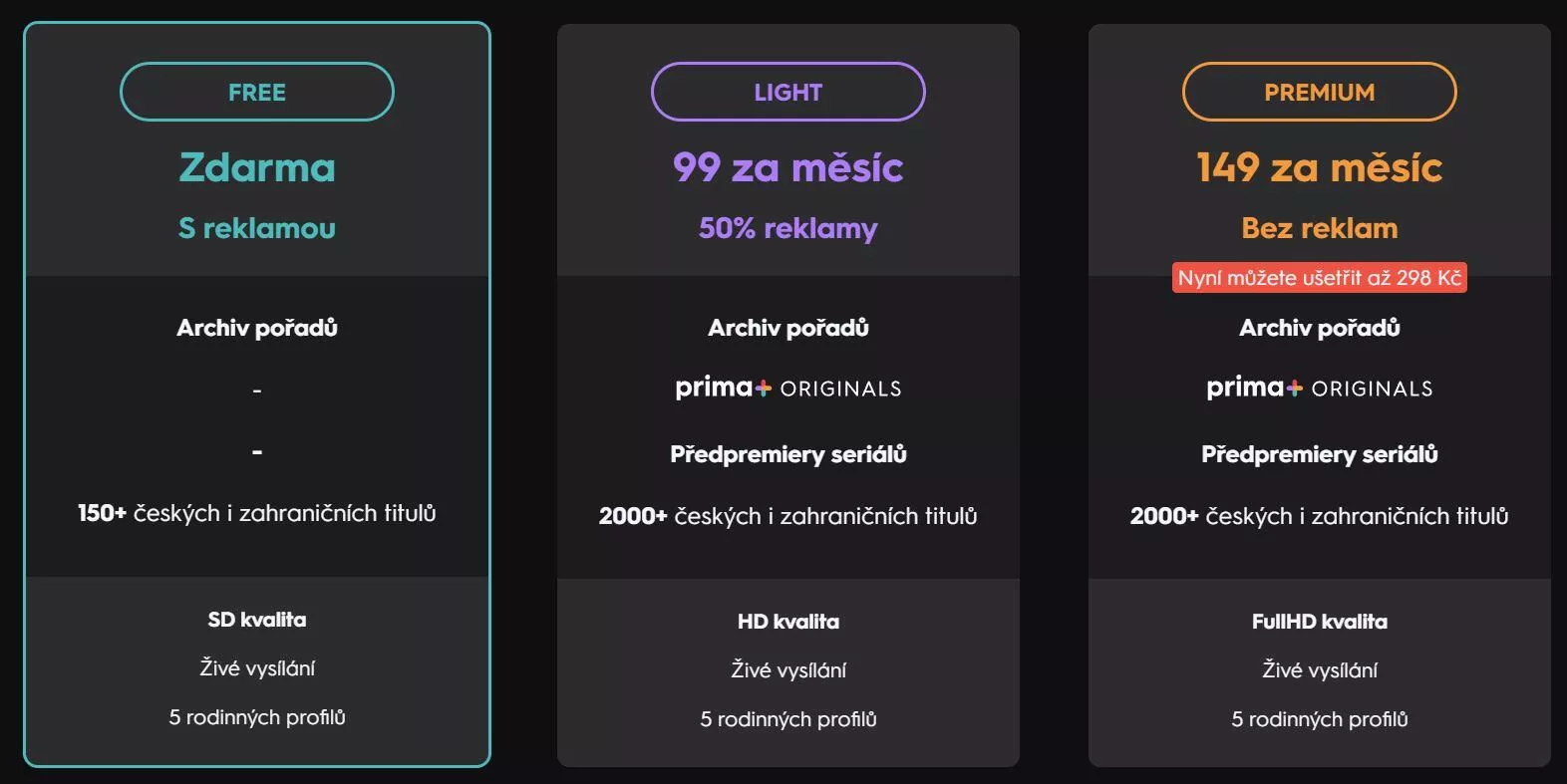Click 'S reklamou' text in FREE card

(257, 228)
